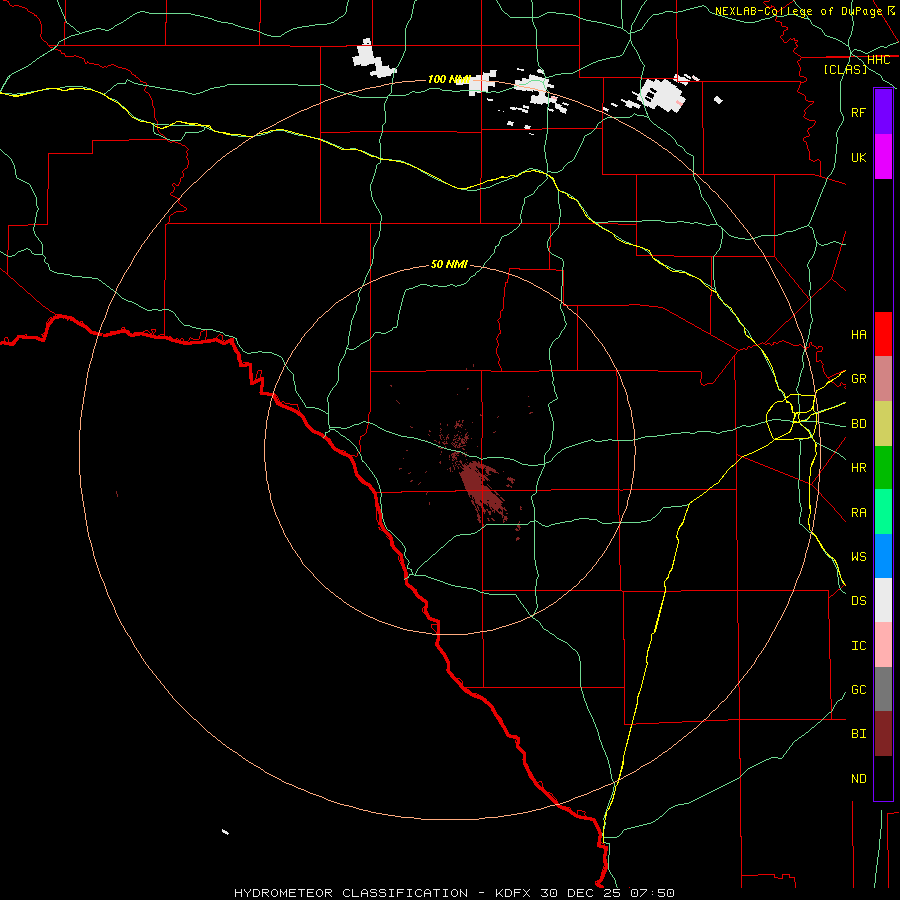Click the dry snow echo with pink spot
900x900 pixels.
[x=662, y=95]
